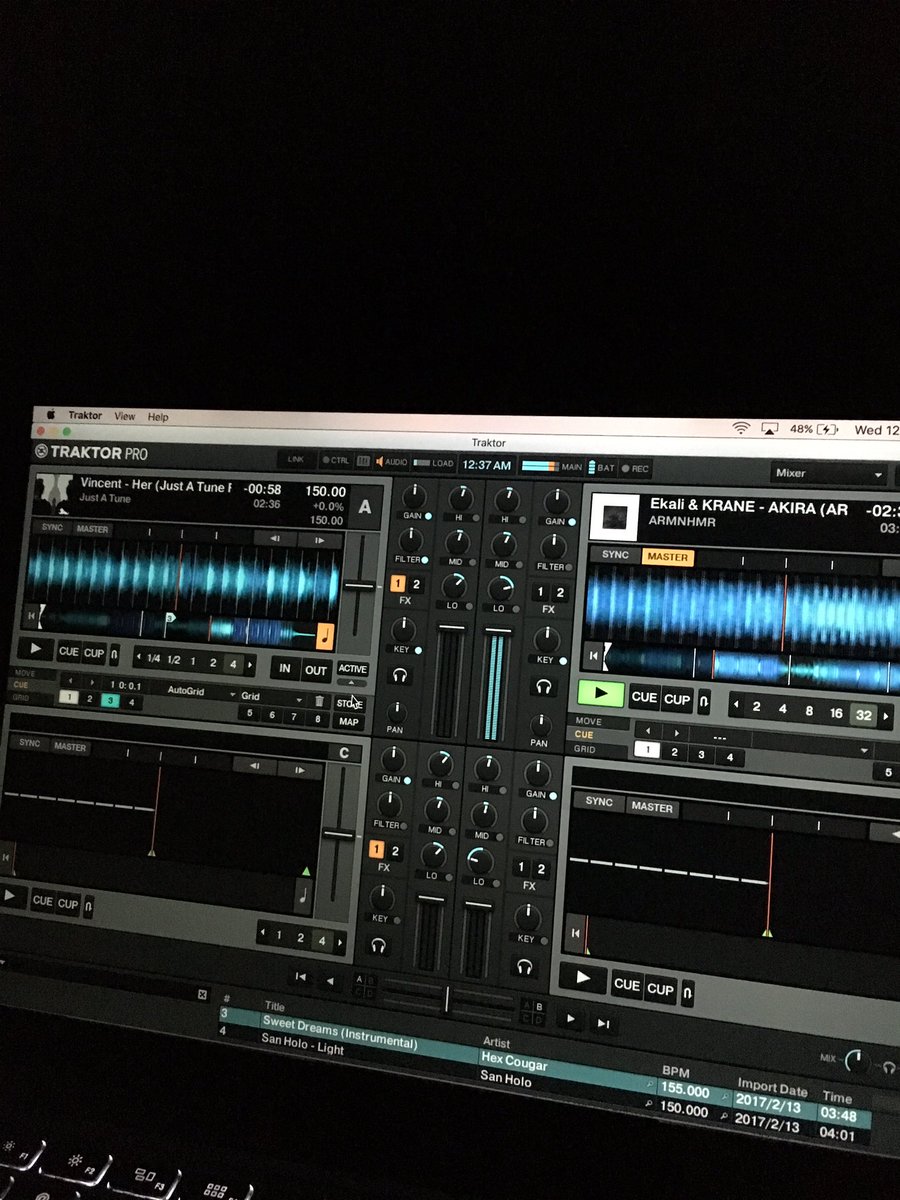Click battery status in macOS menu bar

click(x=813, y=429)
